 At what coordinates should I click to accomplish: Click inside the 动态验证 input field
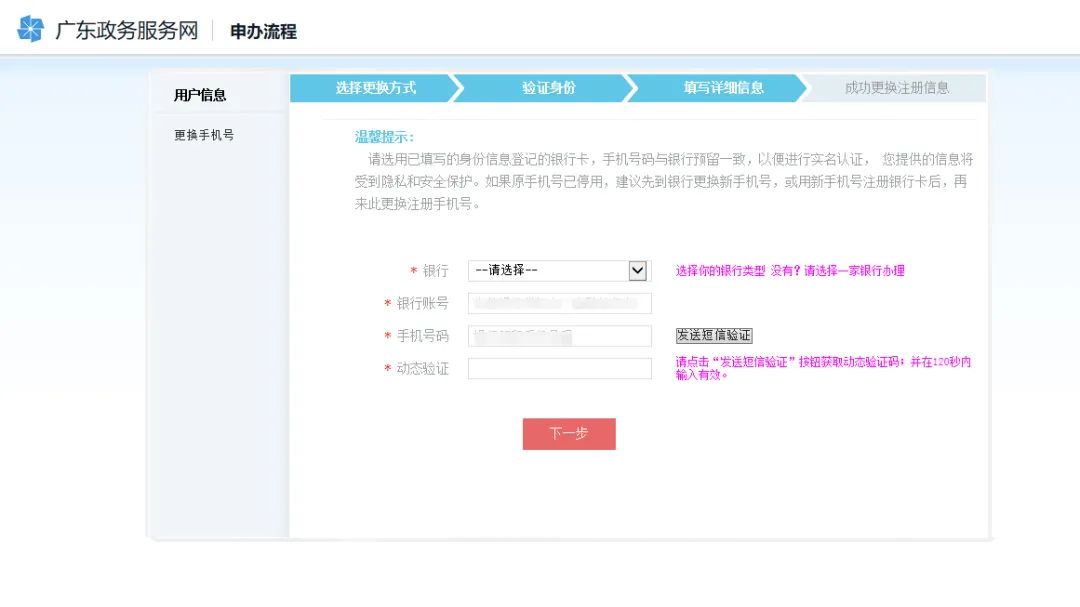coord(560,368)
